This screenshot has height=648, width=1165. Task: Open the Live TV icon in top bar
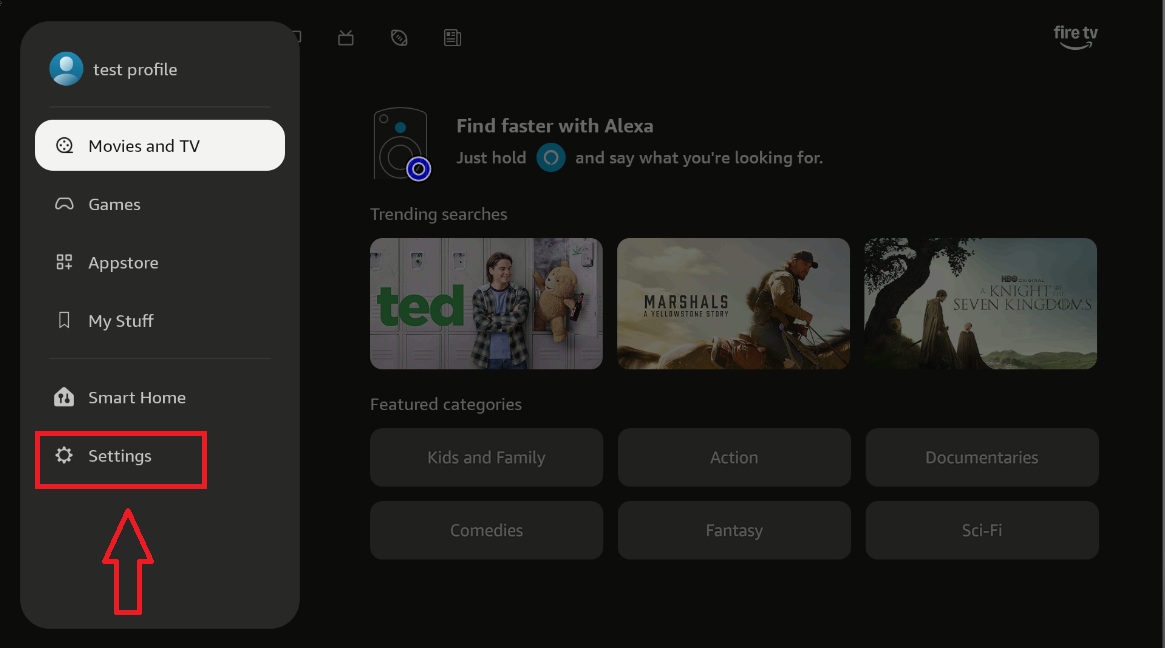346,38
